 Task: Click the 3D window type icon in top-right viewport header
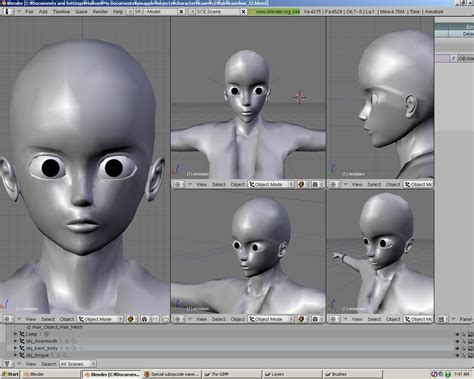(x=333, y=184)
